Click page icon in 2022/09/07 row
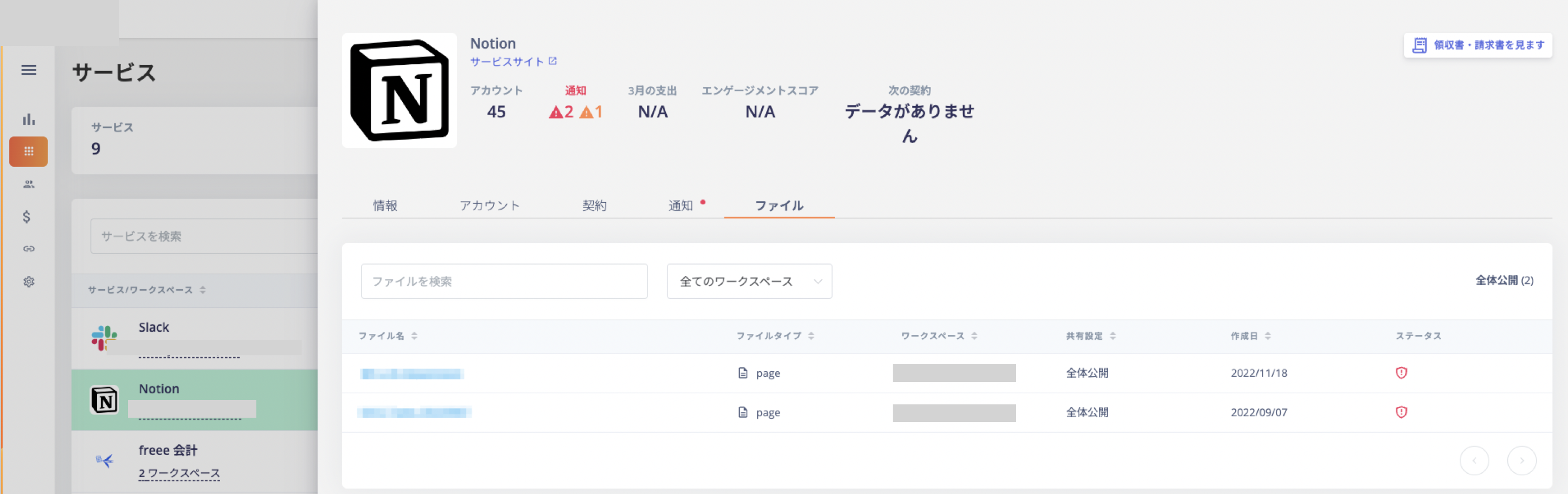 pyautogui.click(x=742, y=412)
